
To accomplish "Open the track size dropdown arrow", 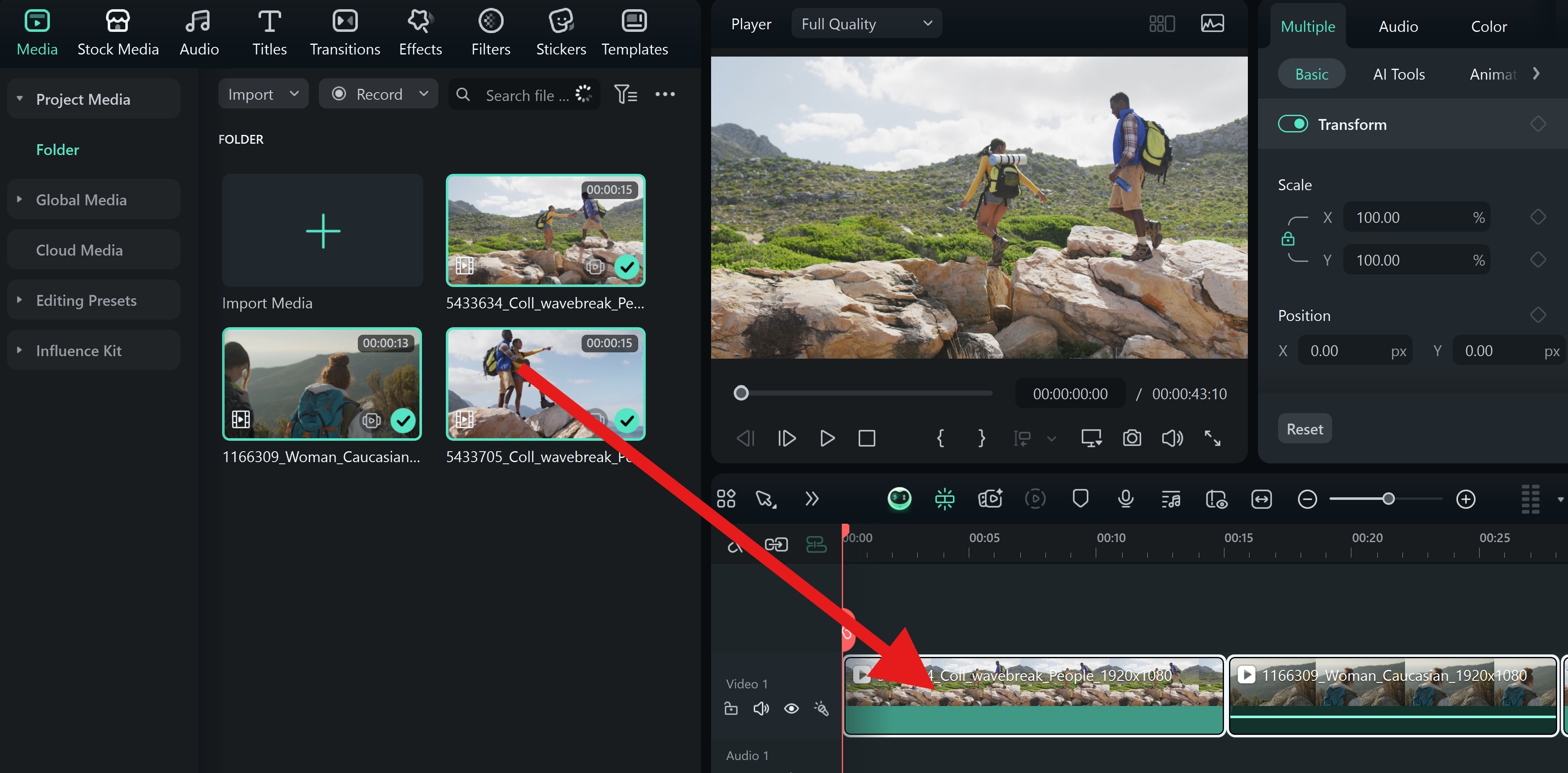I will (x=1560, y=500).
